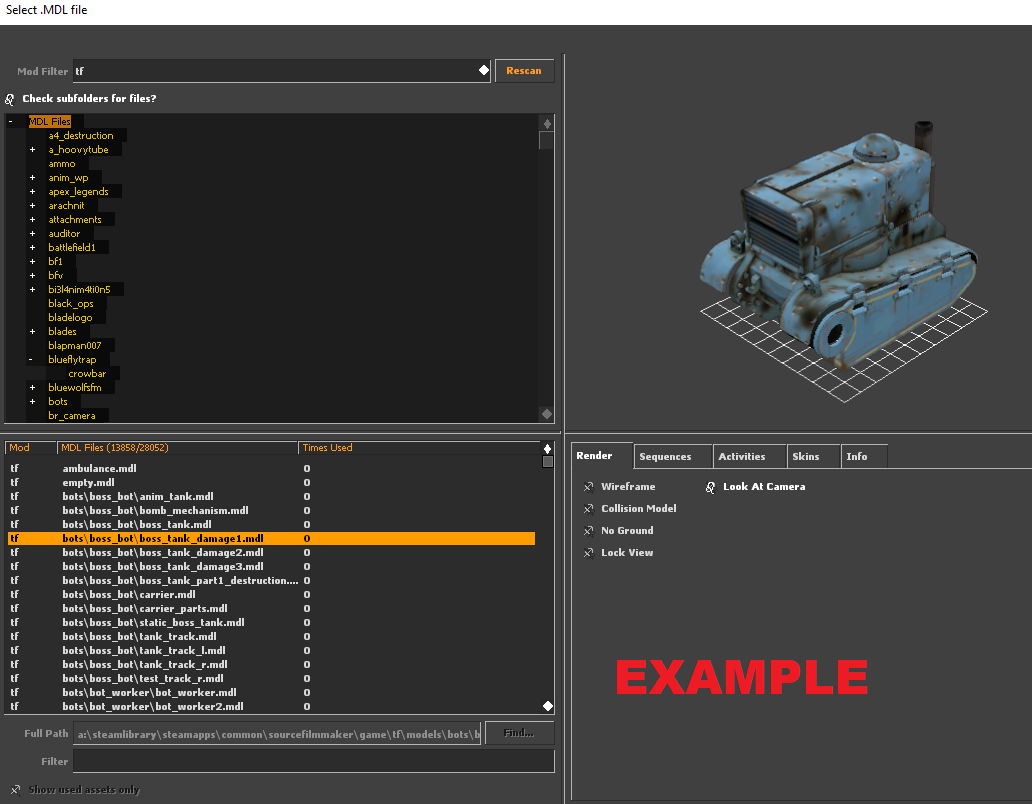Viewport: 1032px width, 804px height.
Task: Select boss_tank_damage2.mdl in the list
Action: pyautogui.click(x=271, y=553)
